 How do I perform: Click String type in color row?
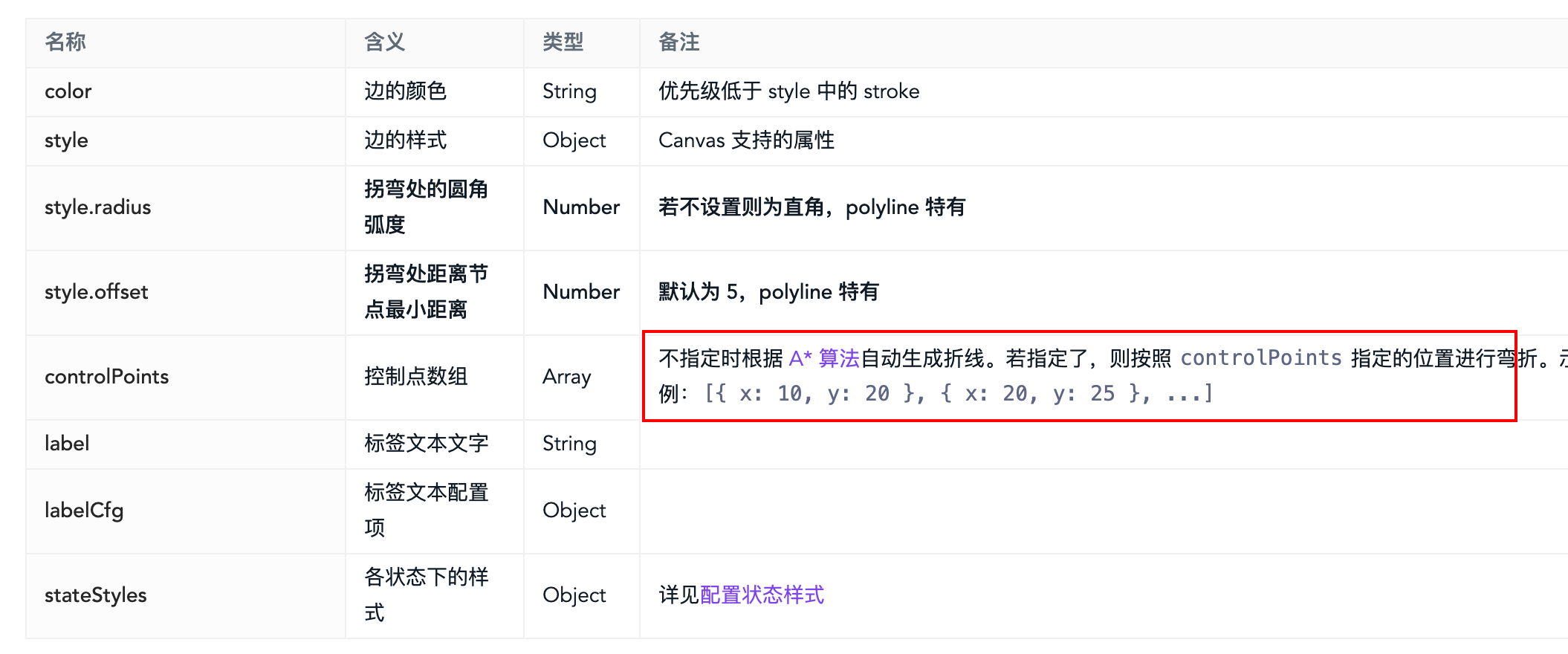pyautogui.click(x=569, y=92)
